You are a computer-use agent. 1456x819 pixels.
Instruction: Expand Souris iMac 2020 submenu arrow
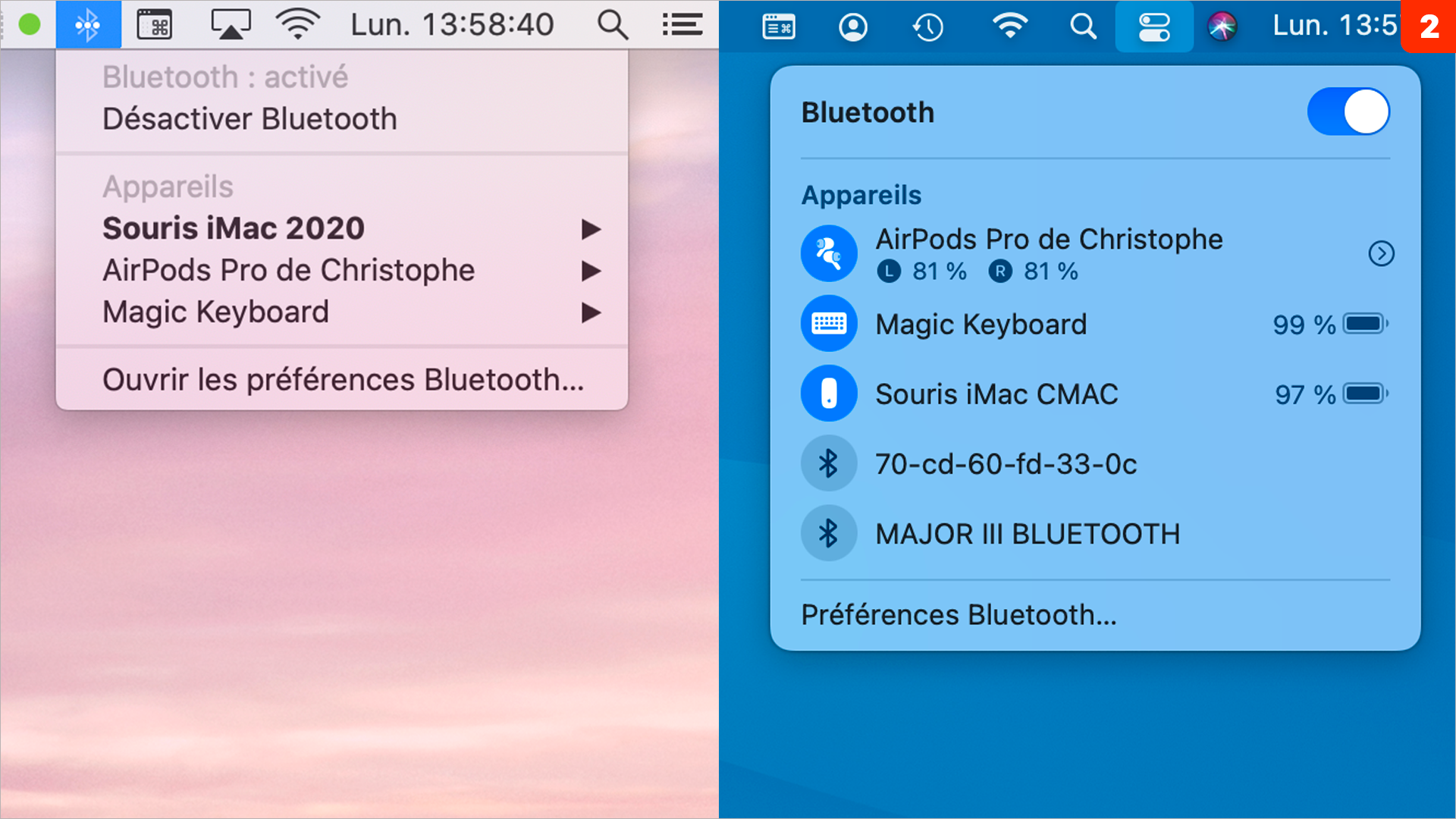591,229
